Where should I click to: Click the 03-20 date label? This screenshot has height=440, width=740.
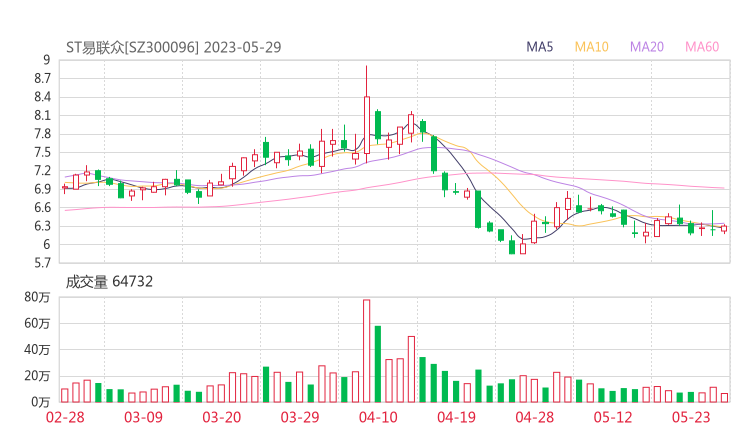pos(222,417)
